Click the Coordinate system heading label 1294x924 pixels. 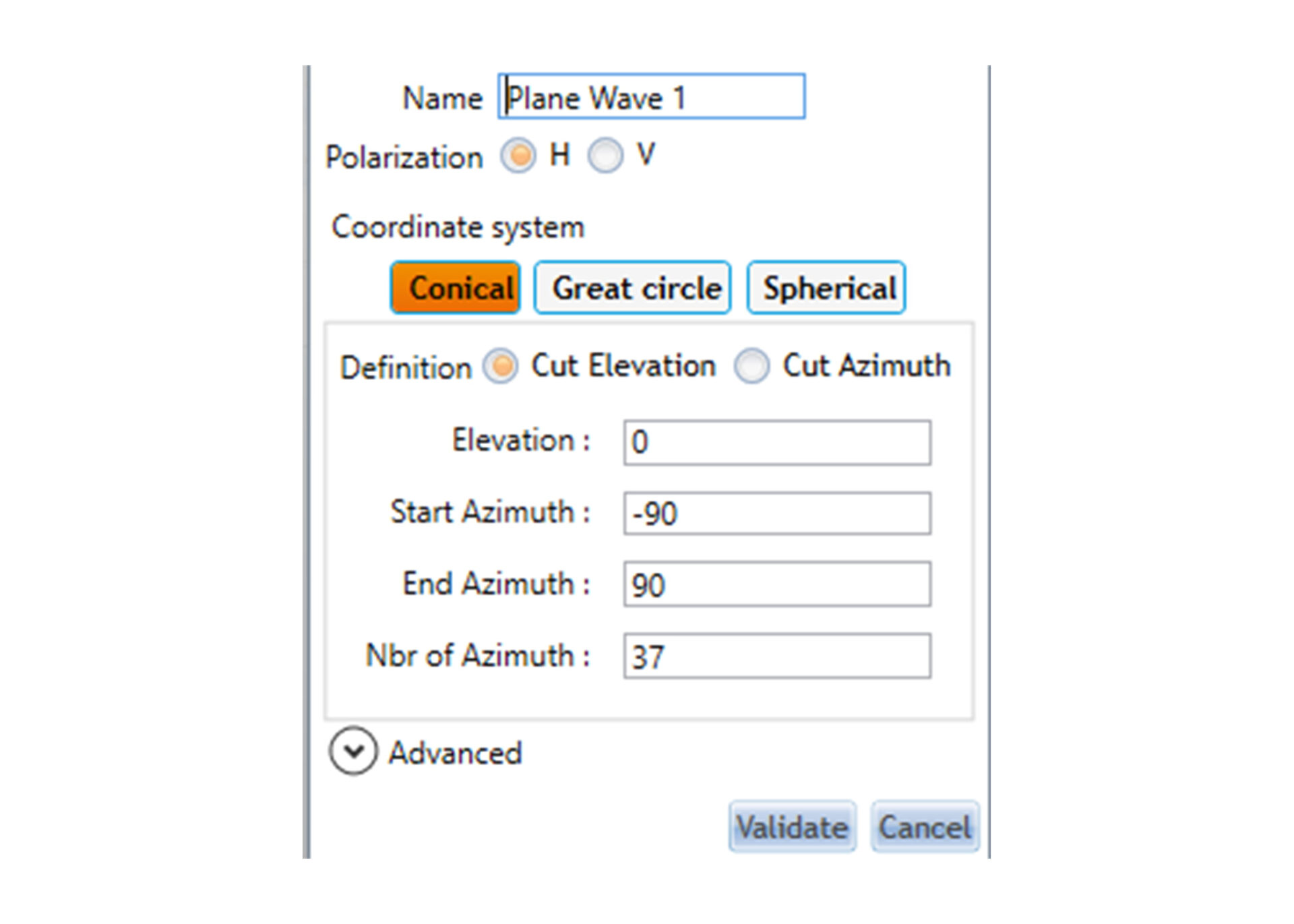458,227
